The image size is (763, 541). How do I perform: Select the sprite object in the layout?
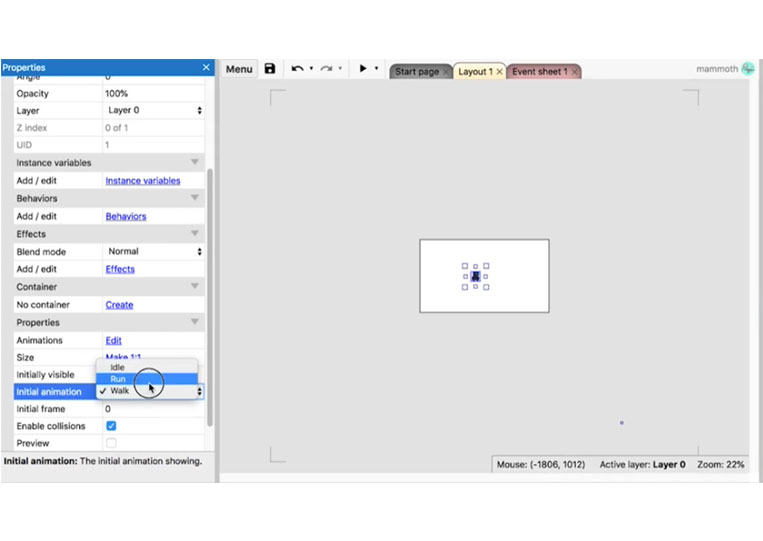(475, 276)
